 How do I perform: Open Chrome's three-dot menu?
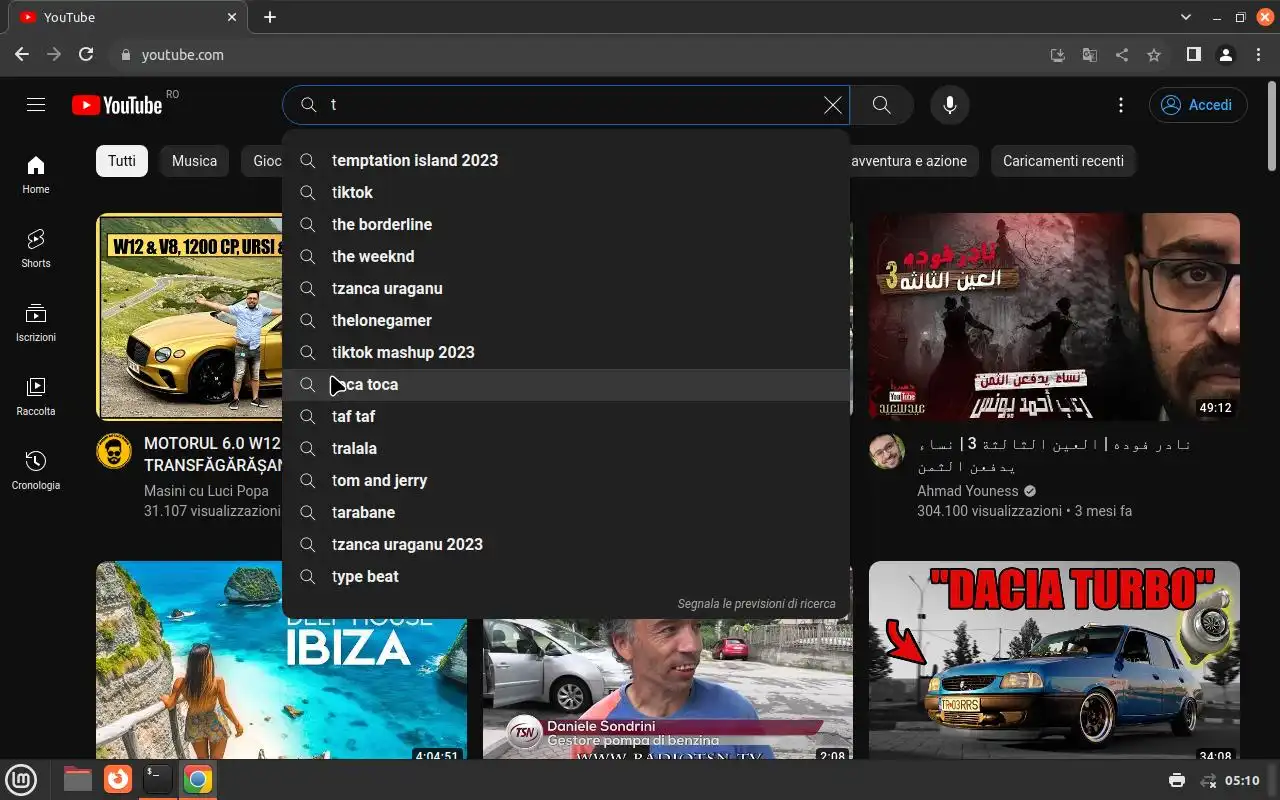coord(1257,55)
